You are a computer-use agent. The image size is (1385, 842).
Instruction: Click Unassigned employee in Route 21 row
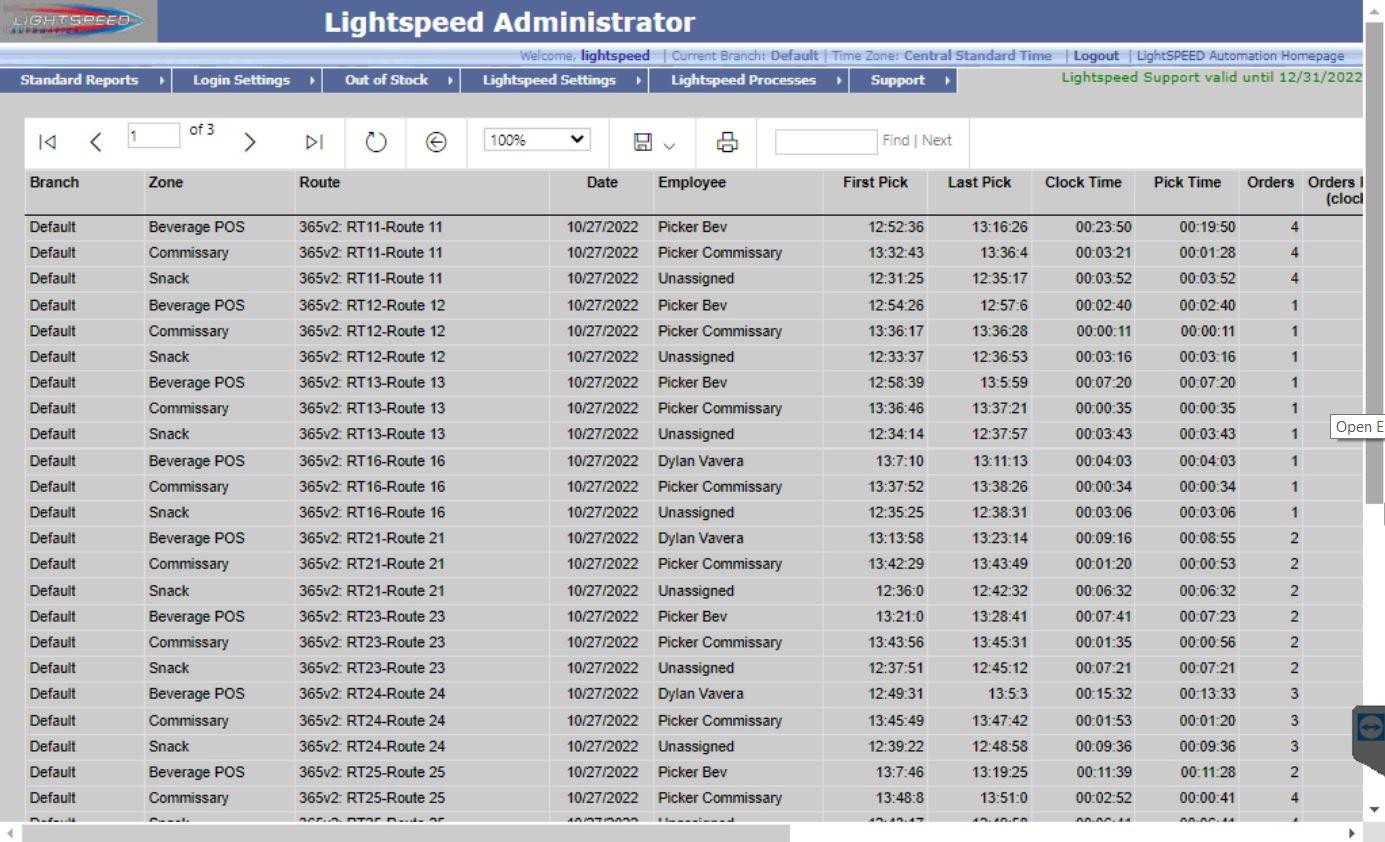(x=695, y=590)
